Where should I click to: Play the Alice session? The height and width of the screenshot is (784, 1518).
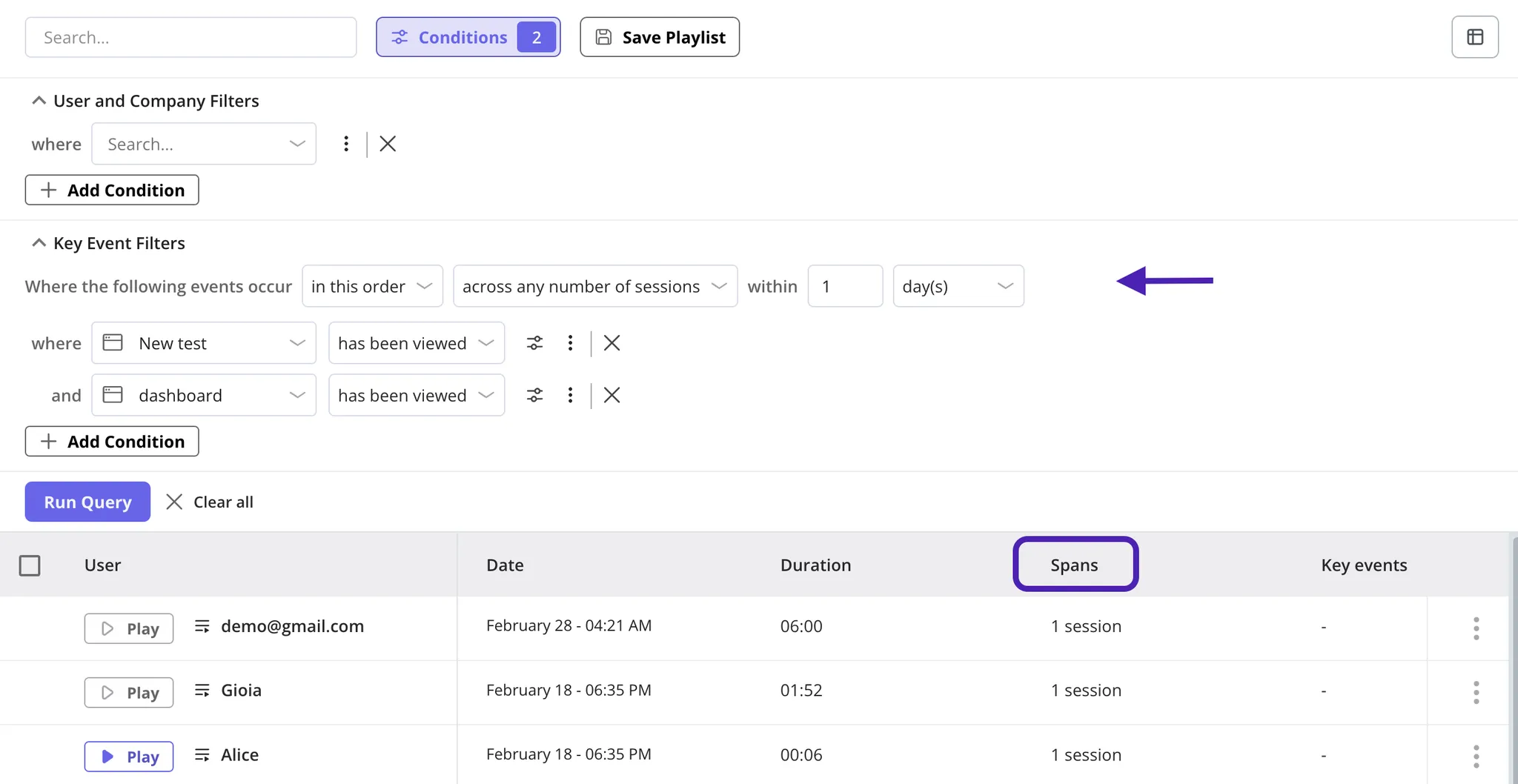click(129, 757)
